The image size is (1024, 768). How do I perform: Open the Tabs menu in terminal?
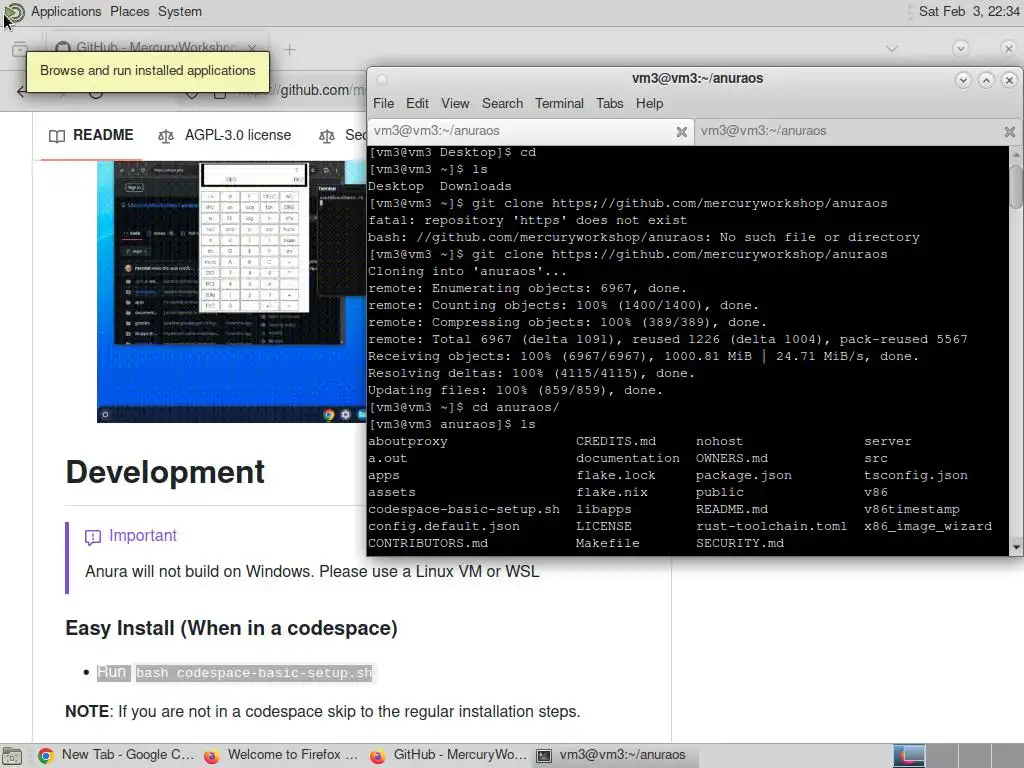point(609,103)
